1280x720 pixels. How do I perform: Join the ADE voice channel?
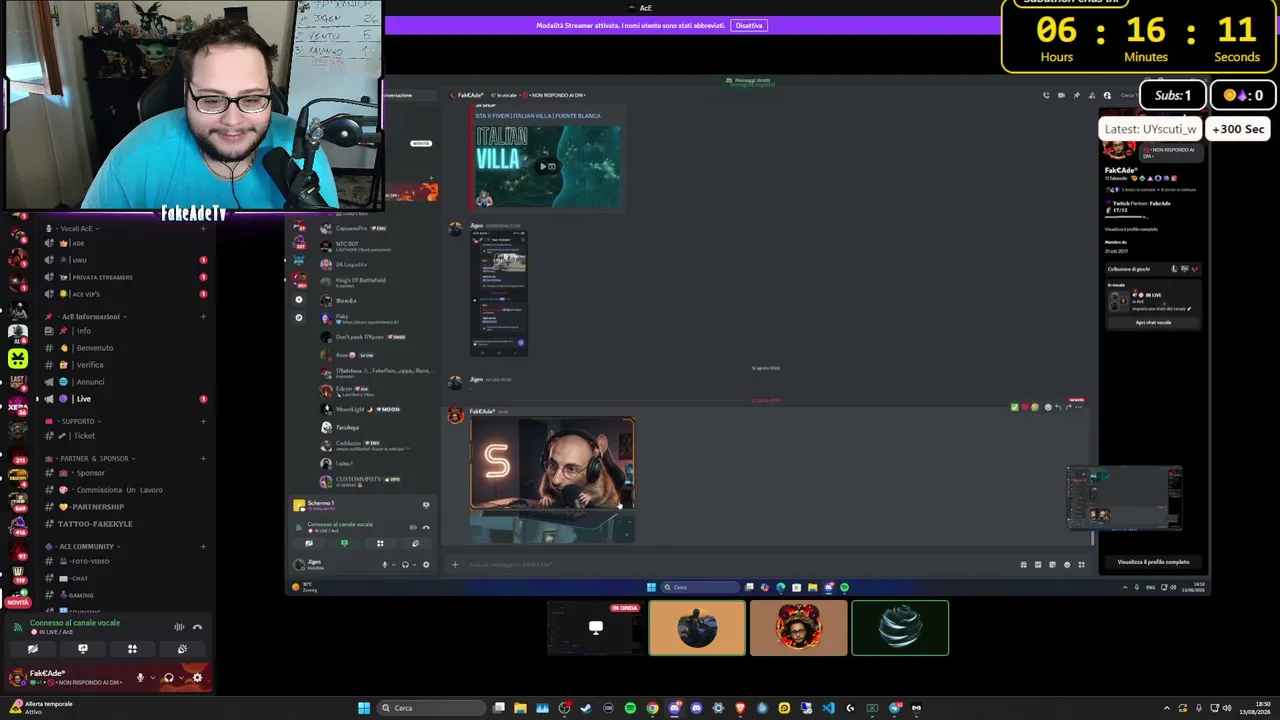click(125, 243)
